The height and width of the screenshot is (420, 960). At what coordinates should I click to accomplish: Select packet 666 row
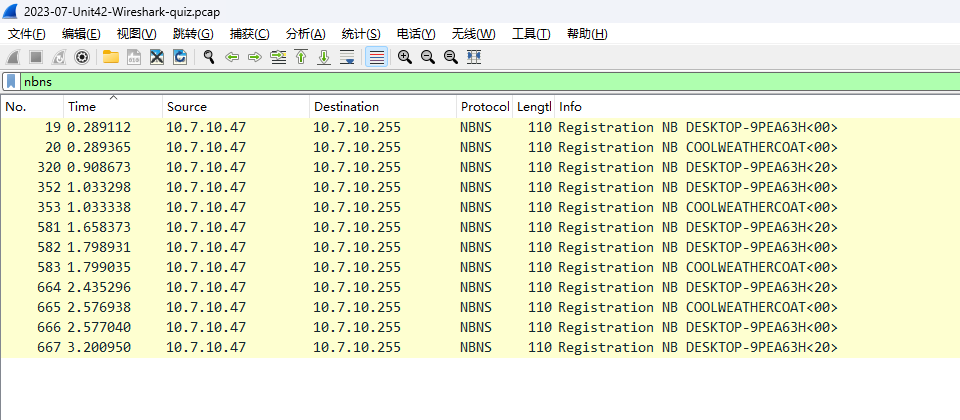[x=480, y=328]
